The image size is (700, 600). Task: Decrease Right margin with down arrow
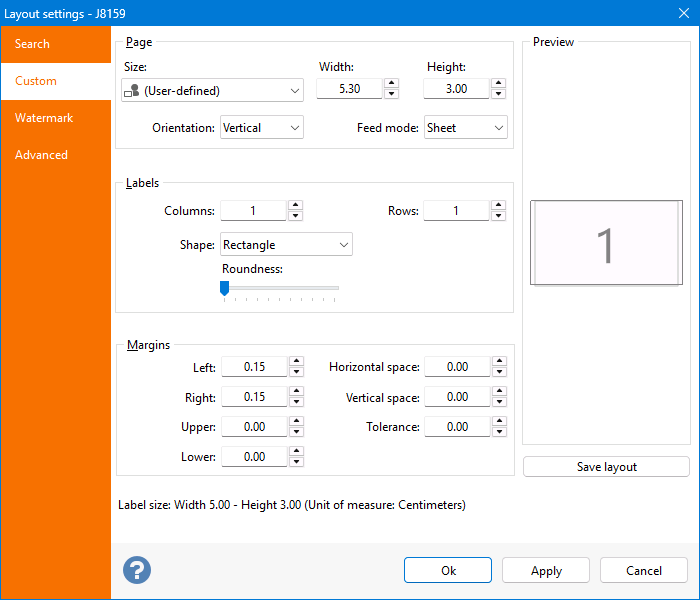click(295, 403)
